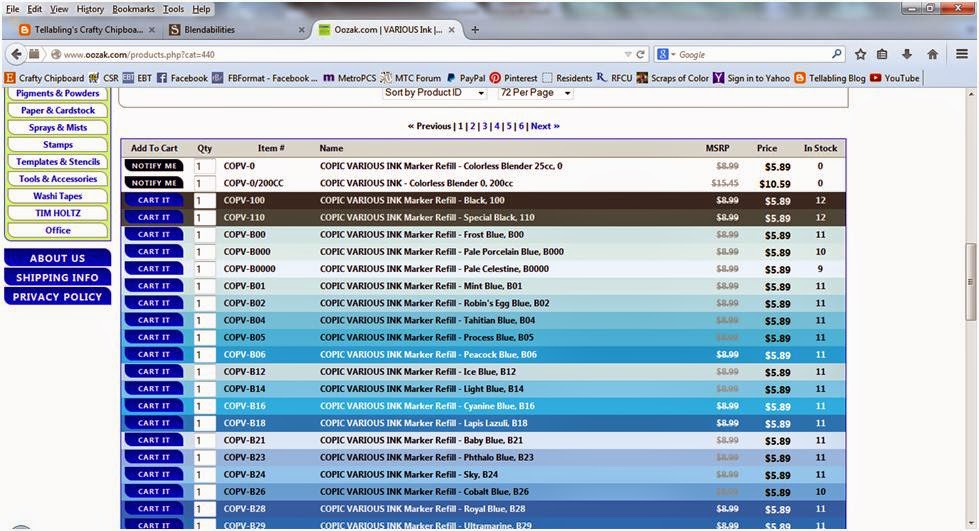979x531 pixels.
Task: Open the Facebook bookmark
Action: pyautogui.click(x=182, y=78)
